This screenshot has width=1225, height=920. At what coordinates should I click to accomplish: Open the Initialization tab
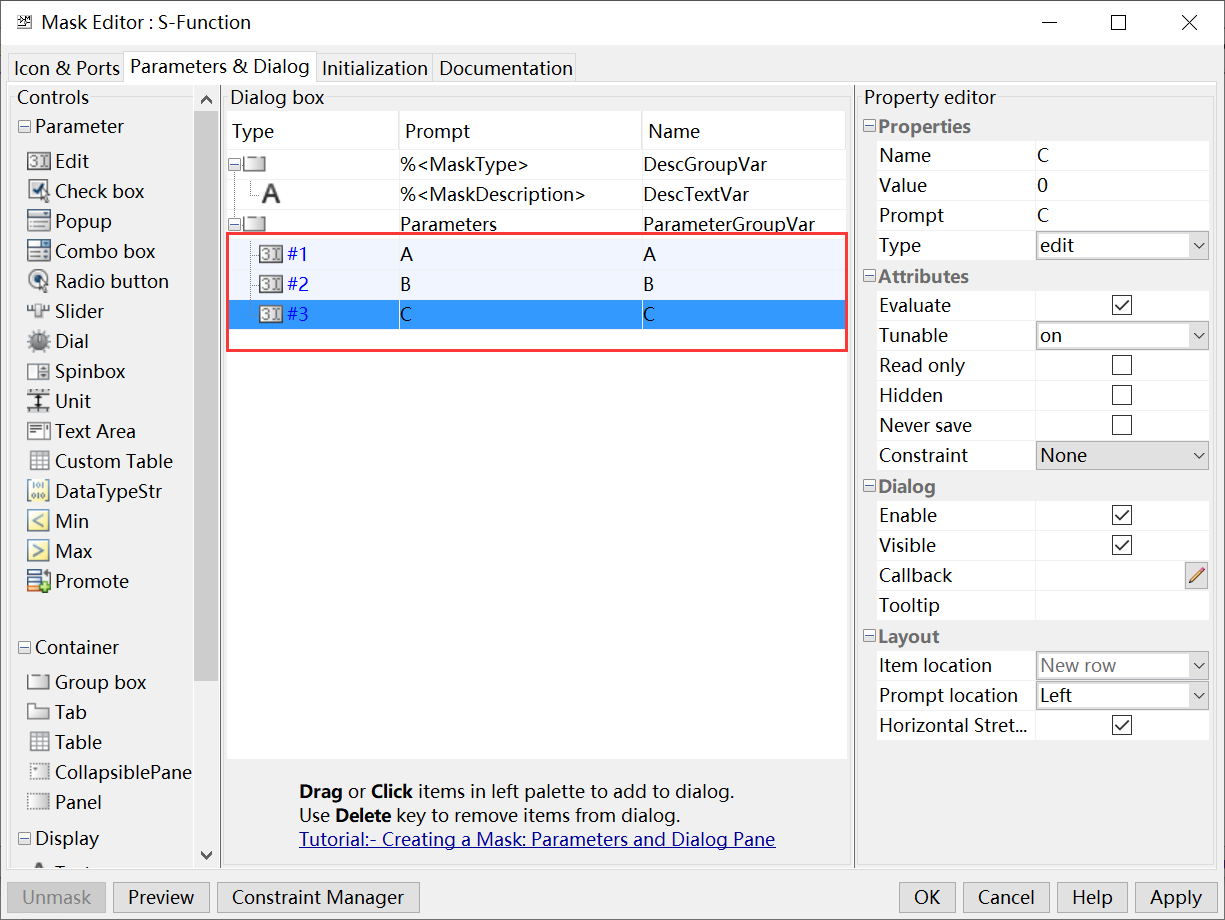tap(375, 68)
